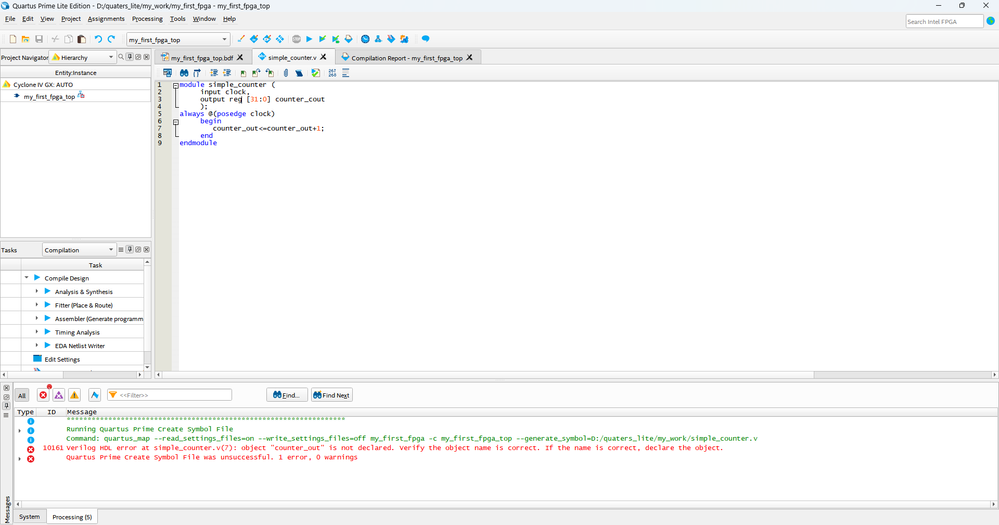This screenshot has height=525, width=999.
Task: Toggle the All messages filter button
Action: tap(22, 395)
